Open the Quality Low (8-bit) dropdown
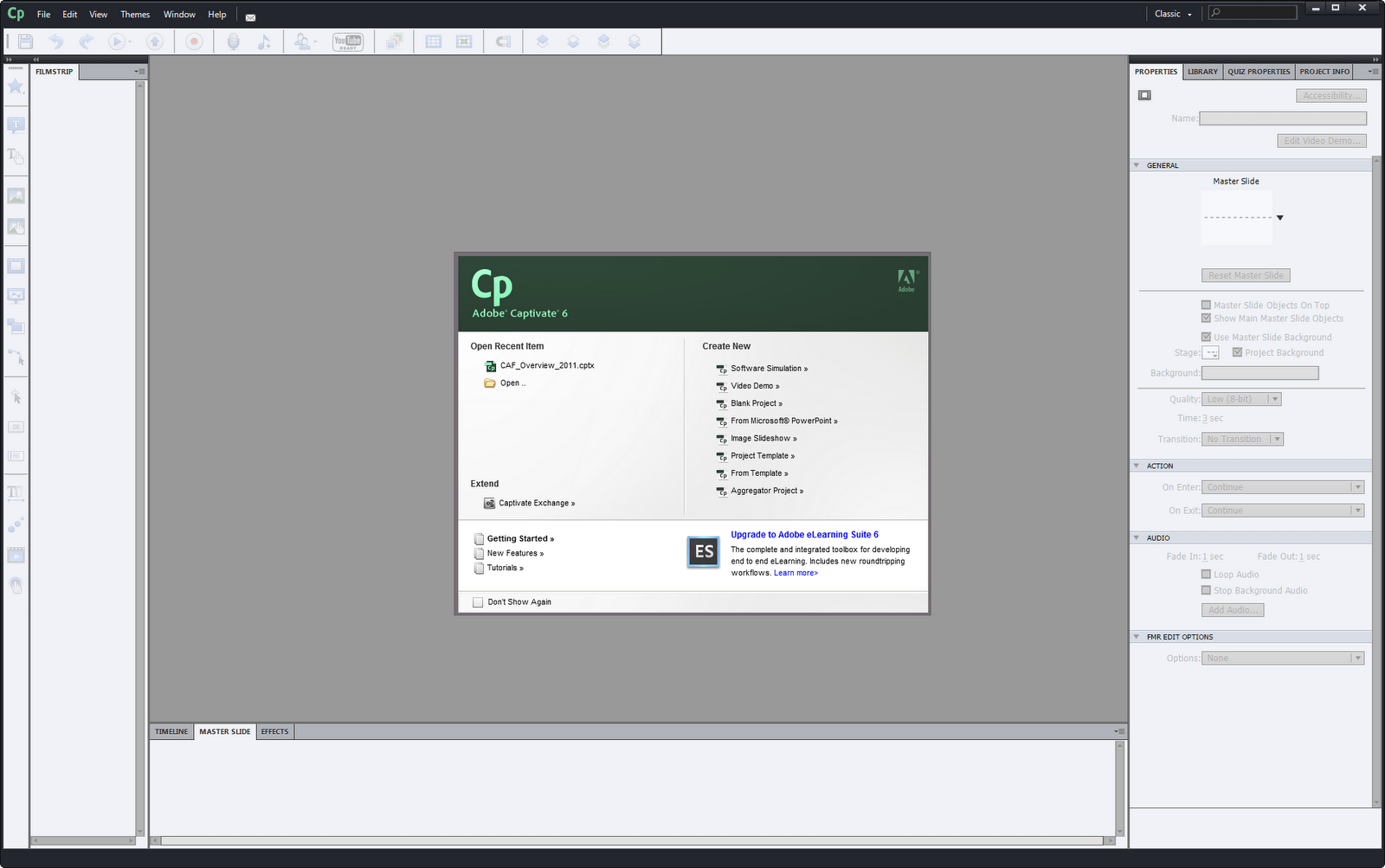Image resolution: width=1385 pixels, height=868 pixels. [1241, 399]
